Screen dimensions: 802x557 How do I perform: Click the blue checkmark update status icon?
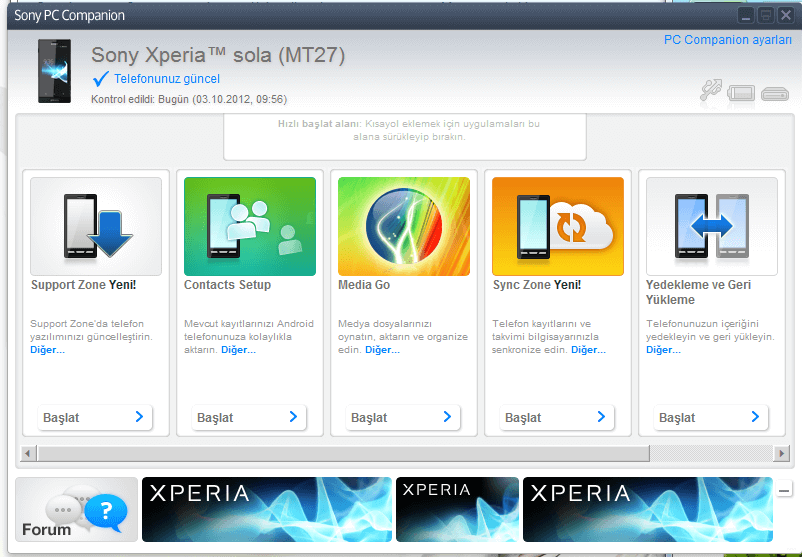tap(100, 79)
